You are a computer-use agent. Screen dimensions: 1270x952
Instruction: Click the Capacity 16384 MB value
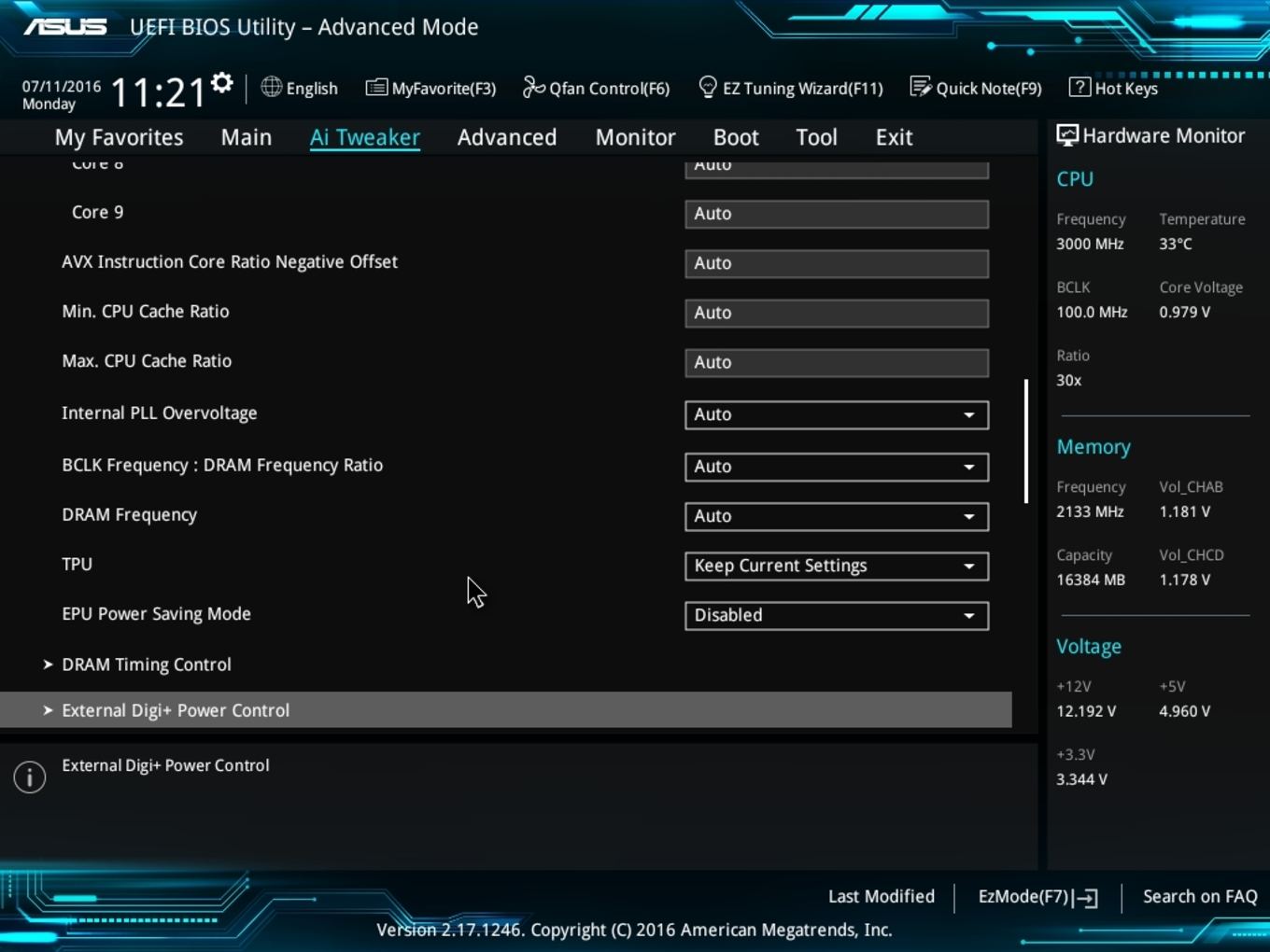[1091, 580]
